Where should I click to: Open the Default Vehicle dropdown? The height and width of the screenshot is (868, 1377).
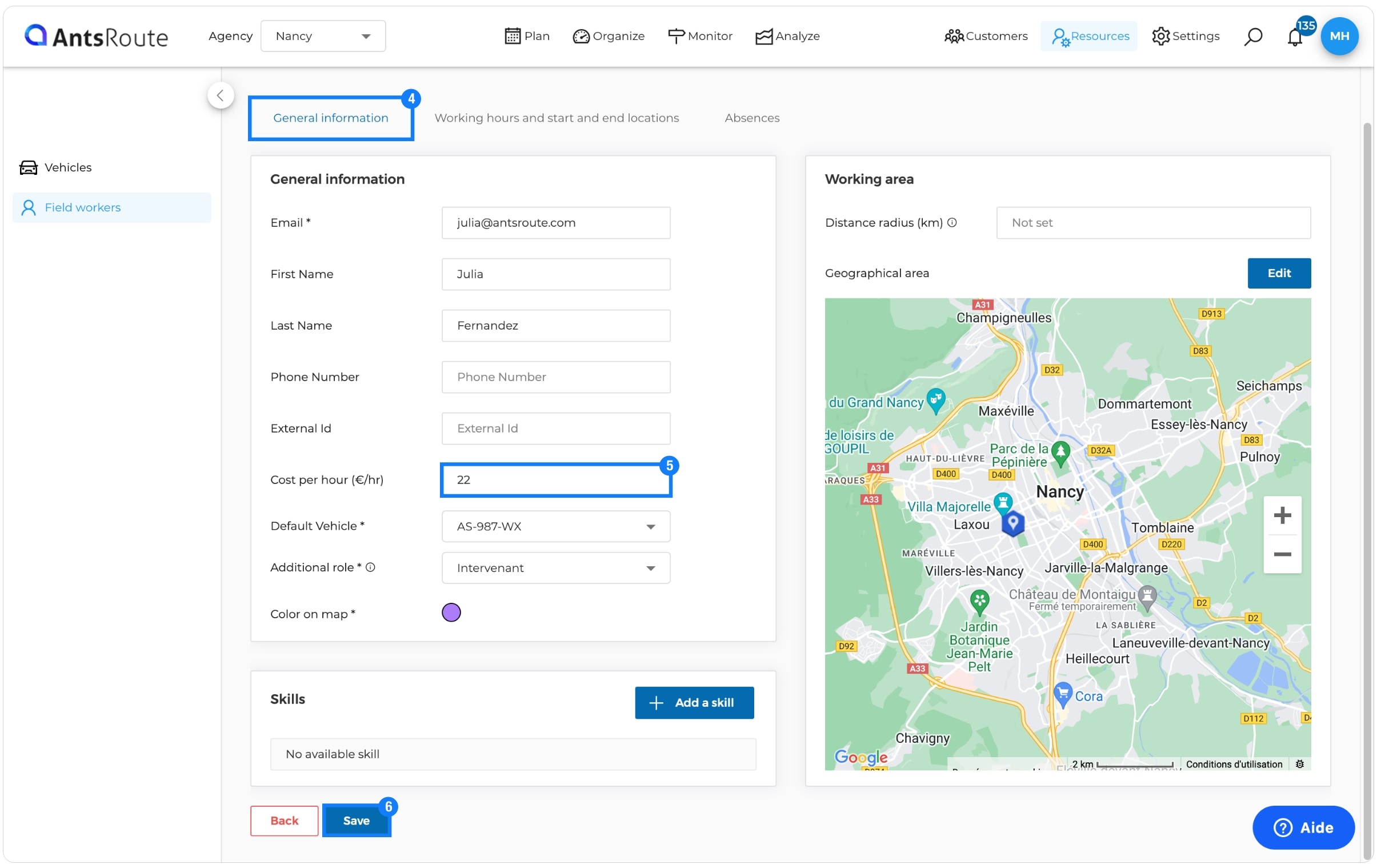point(556,527)
